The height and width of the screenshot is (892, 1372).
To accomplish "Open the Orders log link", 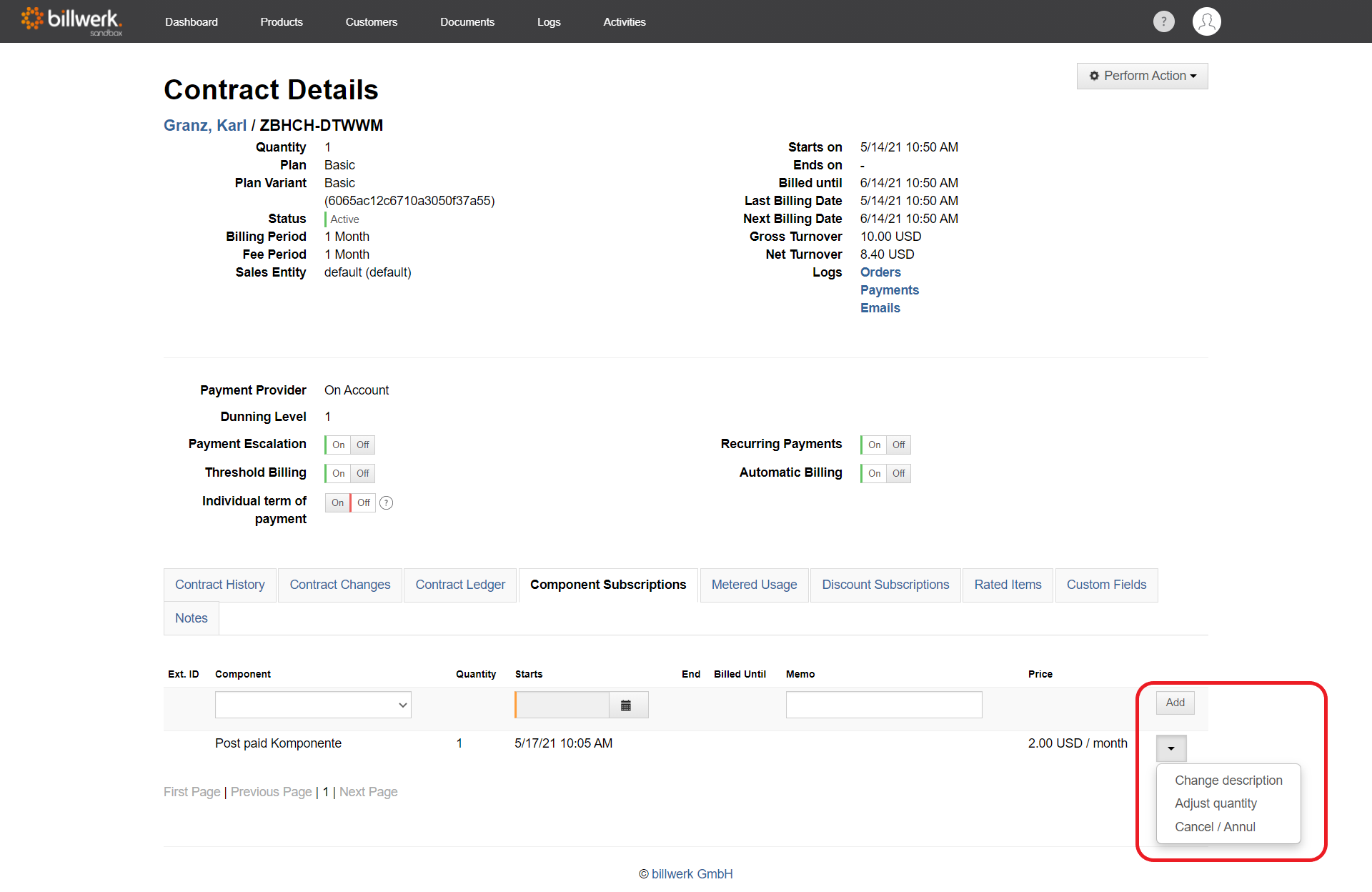I will tap(880, 272).
